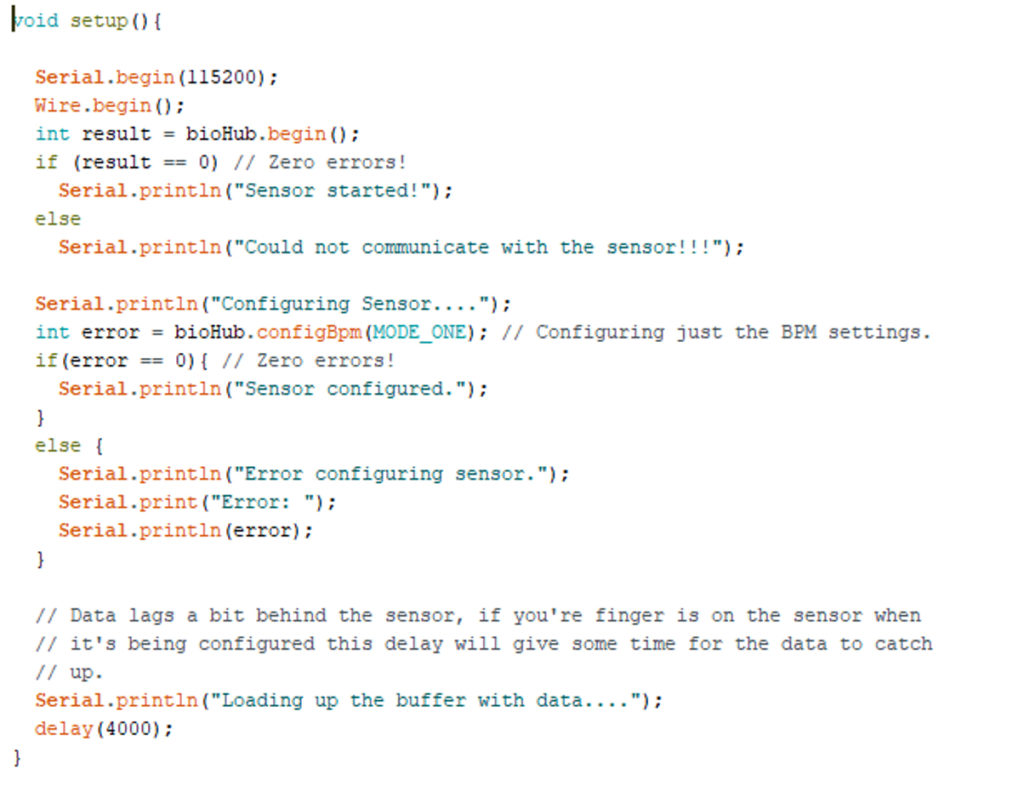
Task: Click the "Could not communicate with the sensor!!!" line
Action: pos(401,248)
